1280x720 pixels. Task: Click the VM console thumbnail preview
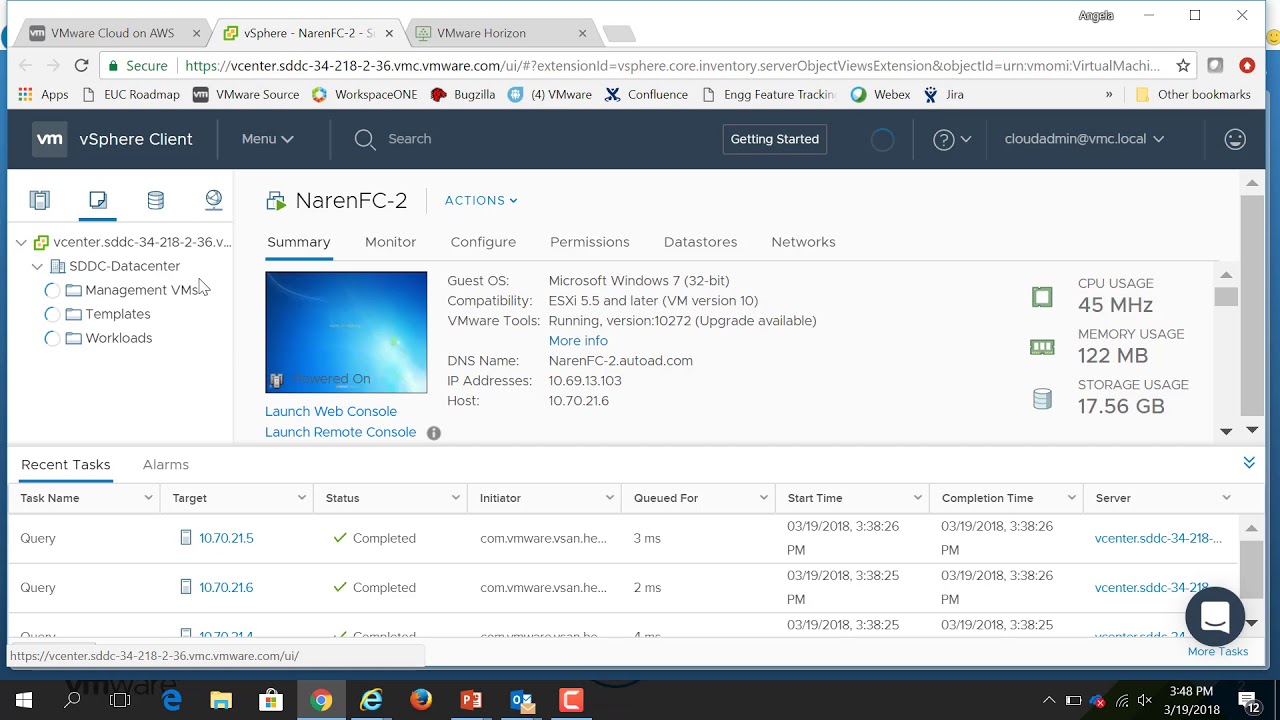point(346,332)
